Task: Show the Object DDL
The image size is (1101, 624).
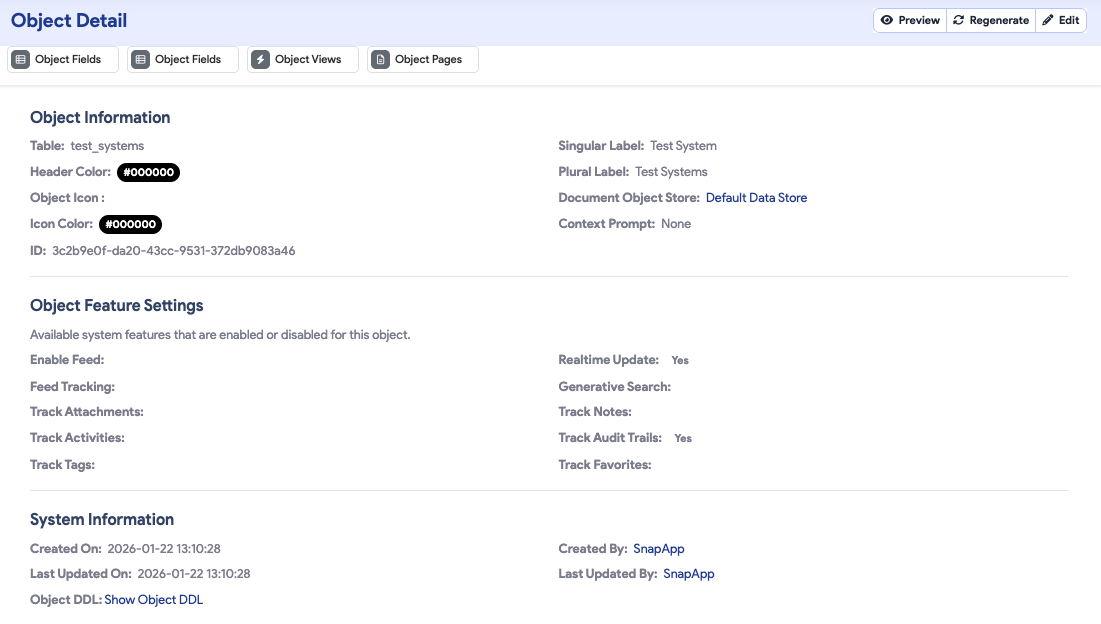Action: (x=154, y=600)
